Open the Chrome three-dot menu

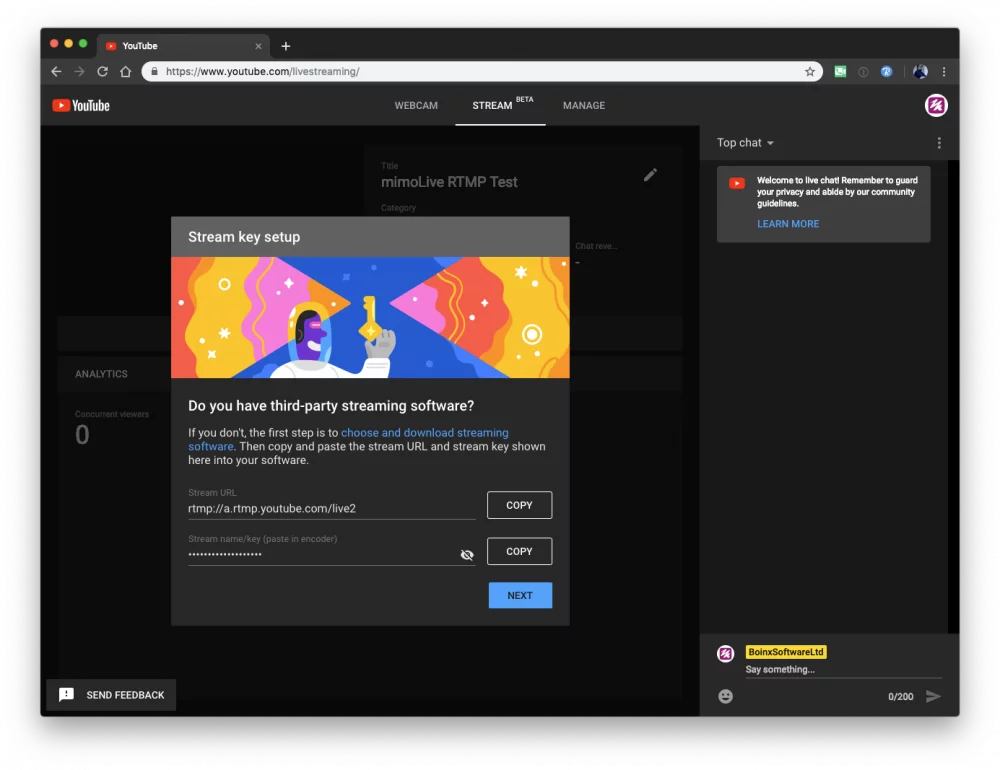(944, 71)
